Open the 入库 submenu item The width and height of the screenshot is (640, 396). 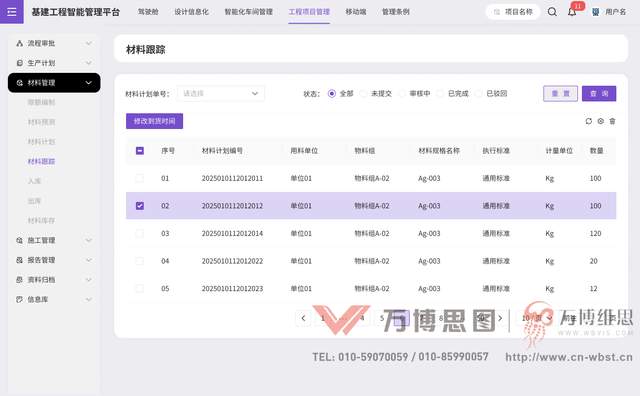34,181
